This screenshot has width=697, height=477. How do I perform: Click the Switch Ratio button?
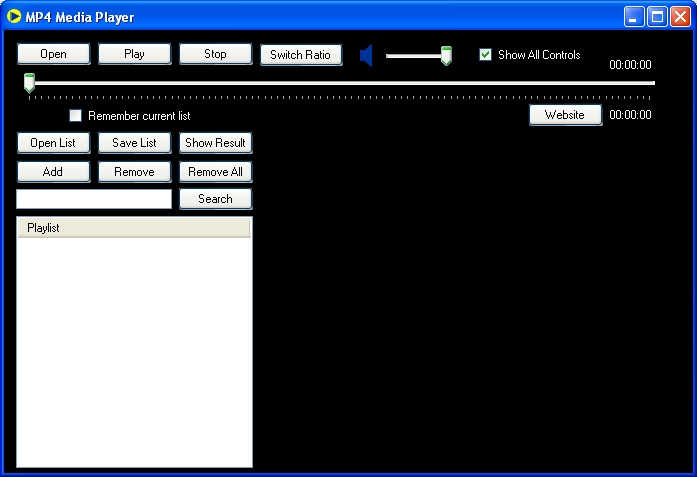(301, 55)
